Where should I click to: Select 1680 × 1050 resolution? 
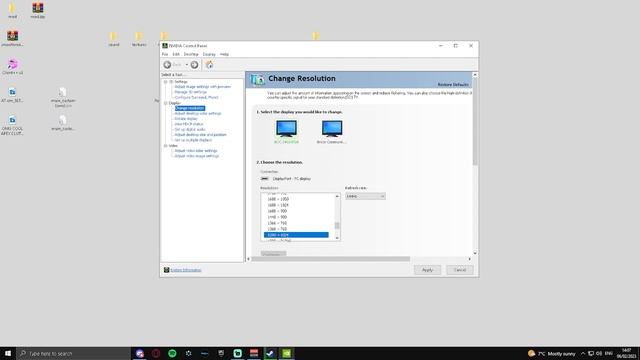(278, 199)
